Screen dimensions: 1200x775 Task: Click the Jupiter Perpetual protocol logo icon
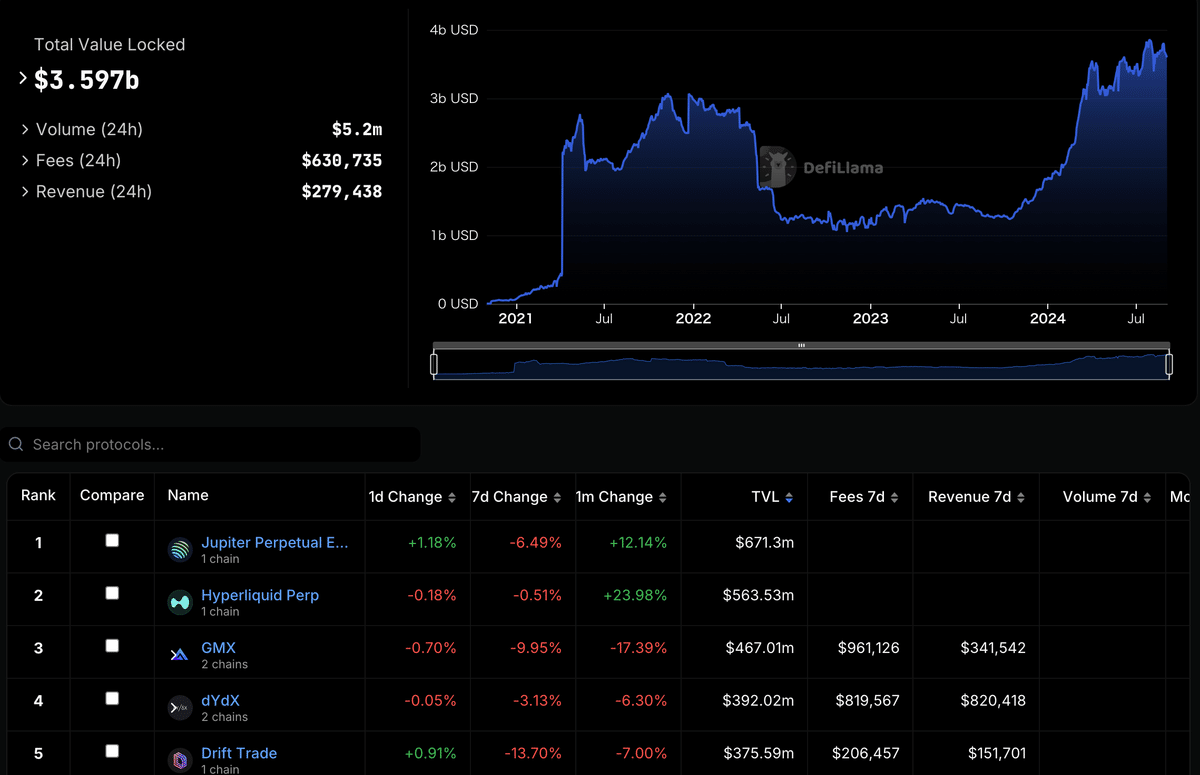coord(180,549)
